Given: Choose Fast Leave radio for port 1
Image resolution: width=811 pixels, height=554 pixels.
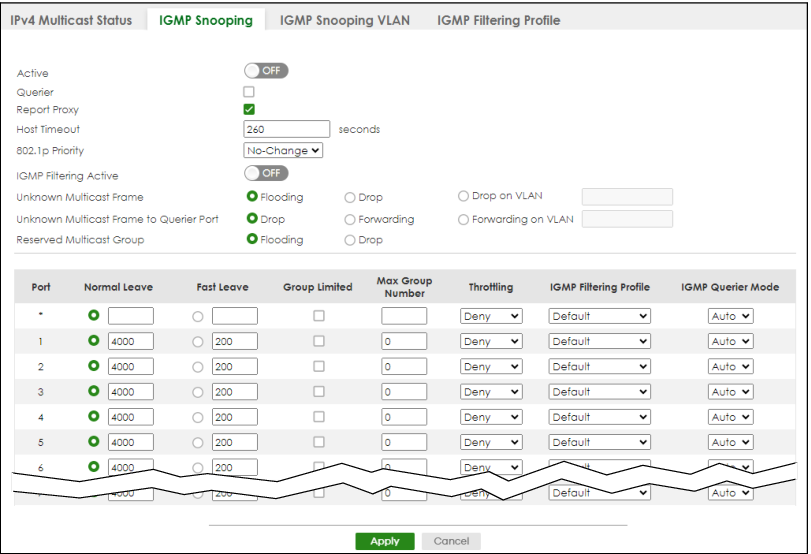Looking at the screenshot, I should pos(198,342).
